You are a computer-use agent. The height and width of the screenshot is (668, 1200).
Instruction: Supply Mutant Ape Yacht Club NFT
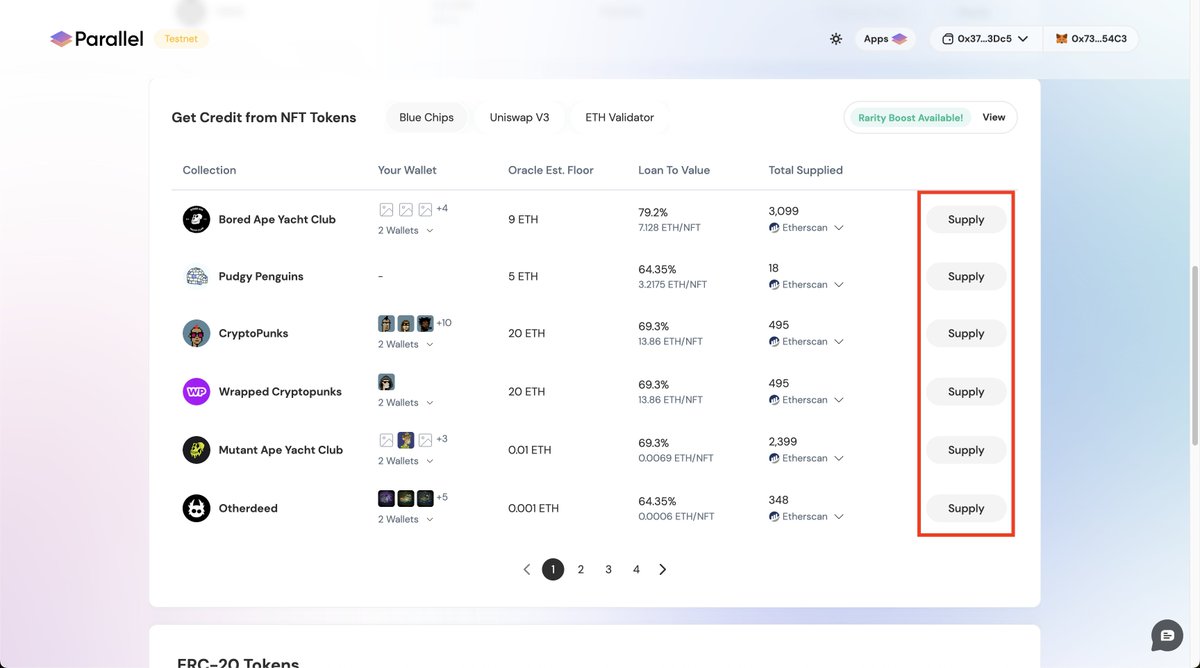click(966, 450)
